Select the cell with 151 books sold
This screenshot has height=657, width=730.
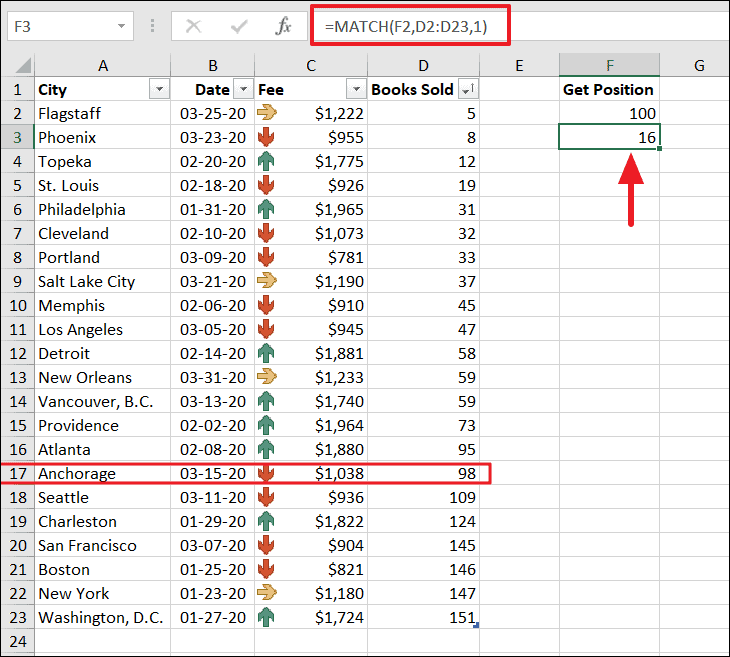(x=423, y=617)
